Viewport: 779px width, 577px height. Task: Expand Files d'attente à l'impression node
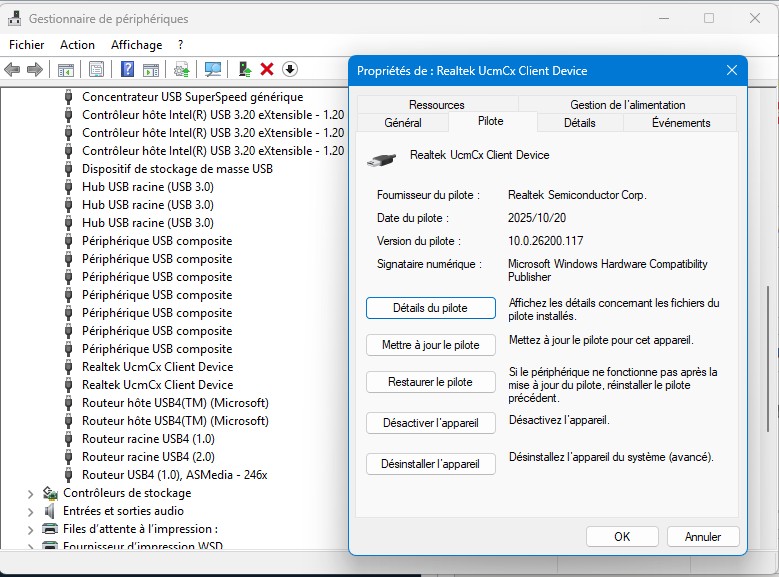pyautogui.click(x=30, y=529)
